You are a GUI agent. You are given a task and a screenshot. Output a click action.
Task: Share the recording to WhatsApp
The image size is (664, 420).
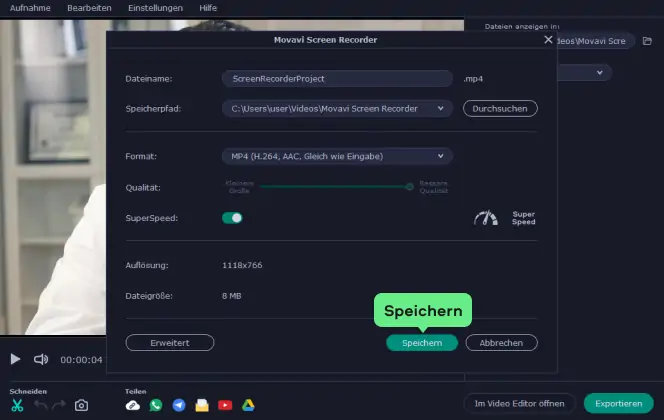pos(156,405)
